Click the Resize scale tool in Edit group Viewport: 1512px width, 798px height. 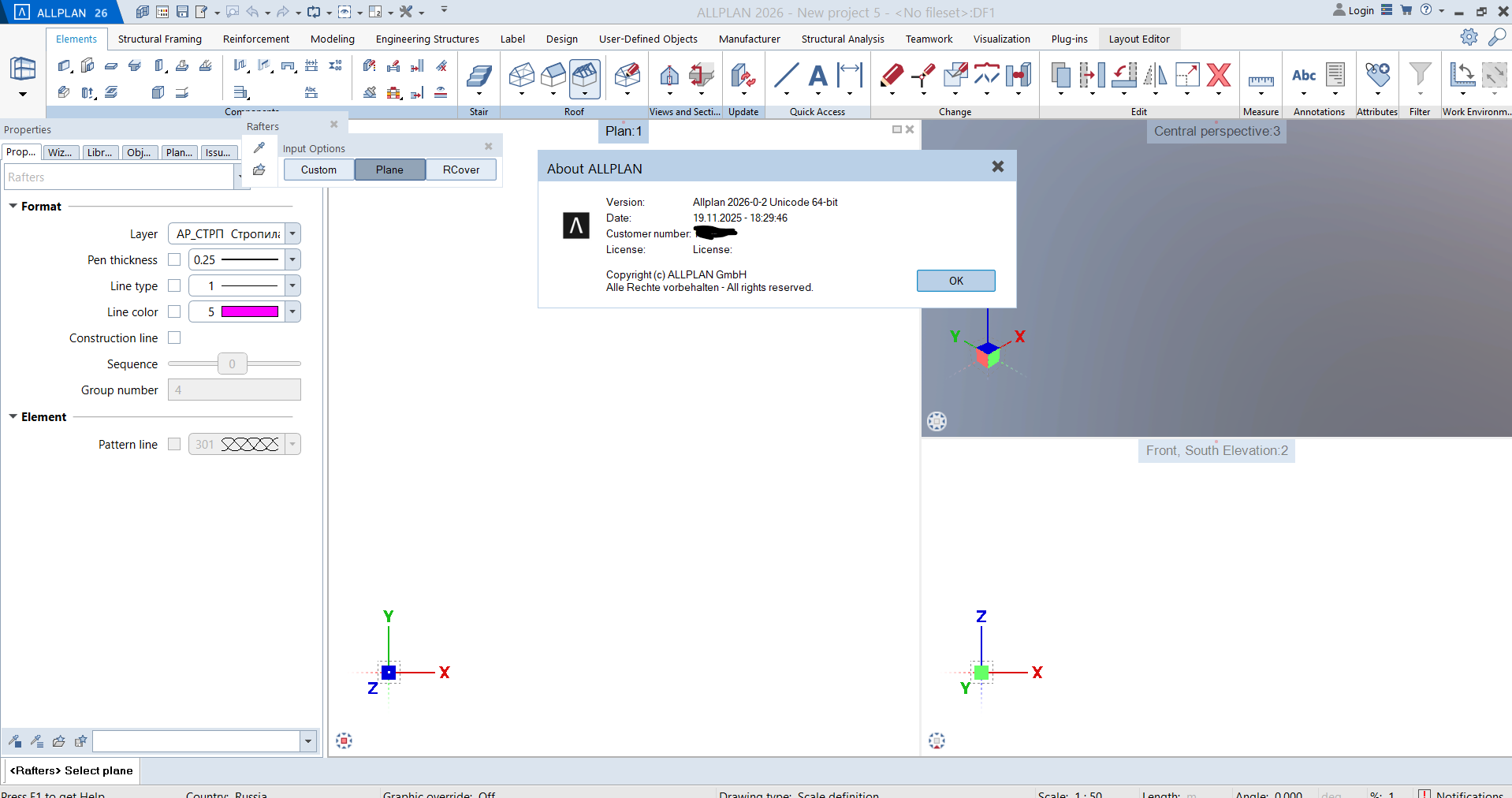coord(1187,76)
